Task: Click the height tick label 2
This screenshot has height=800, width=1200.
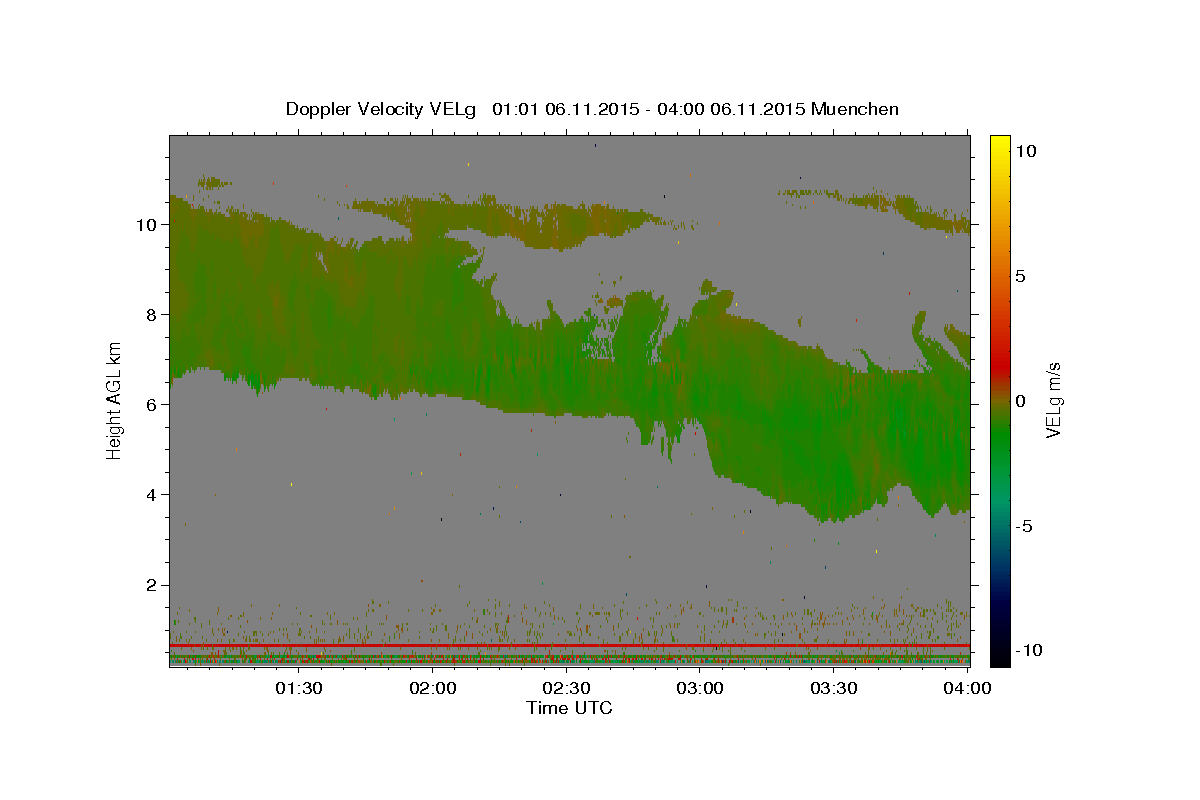Action: click(x=153, y=584)
